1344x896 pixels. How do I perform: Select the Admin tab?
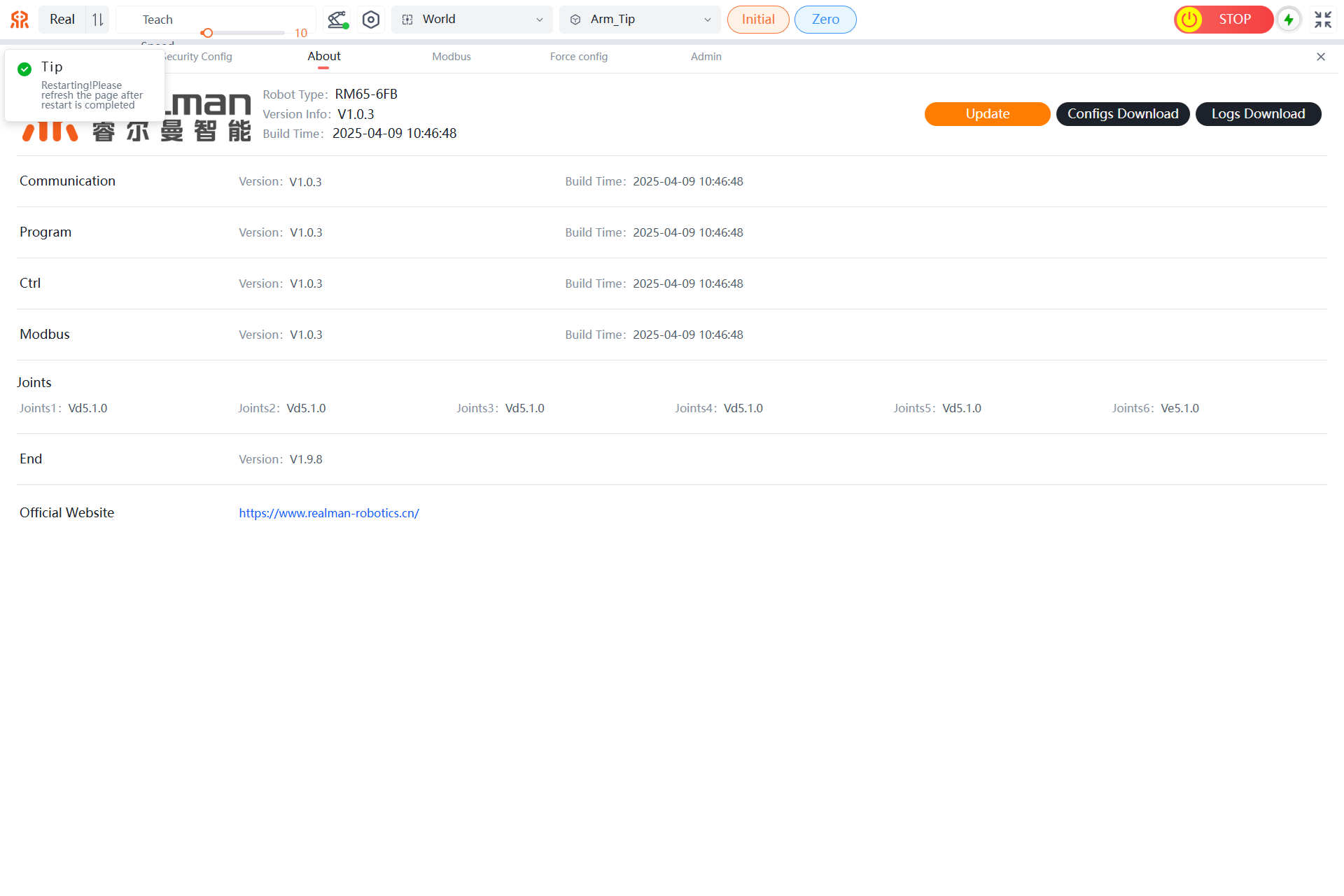tap(706, 57)
